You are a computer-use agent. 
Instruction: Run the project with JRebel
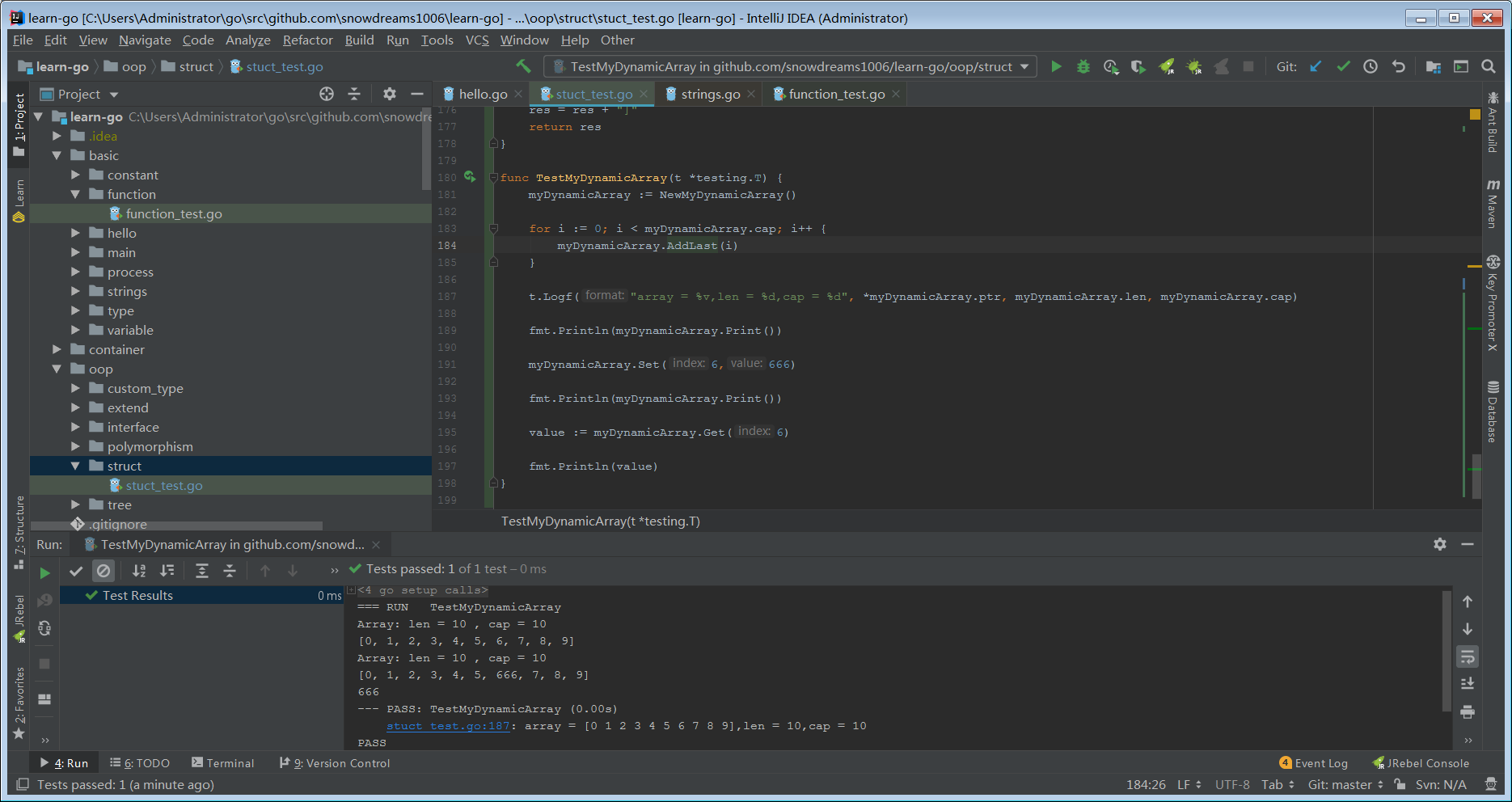click(x=1166, y=66)
